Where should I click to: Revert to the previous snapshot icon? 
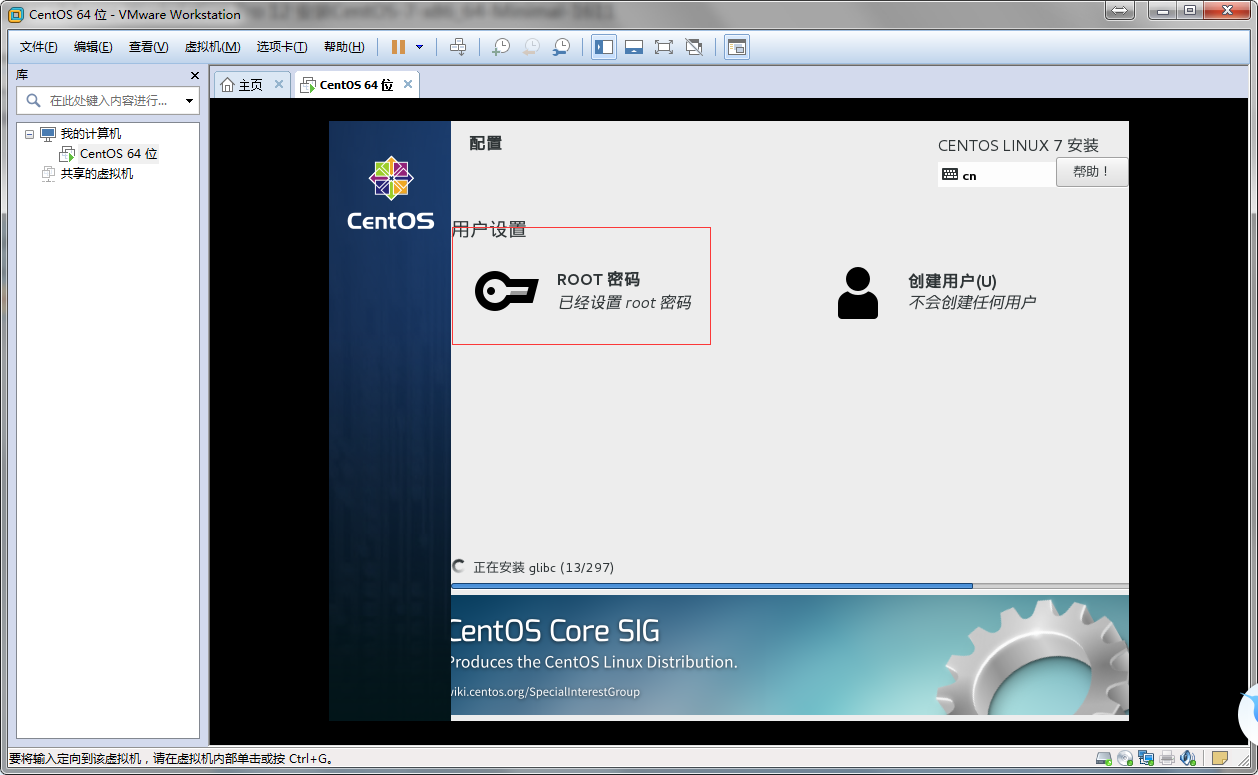coord(531,47)
